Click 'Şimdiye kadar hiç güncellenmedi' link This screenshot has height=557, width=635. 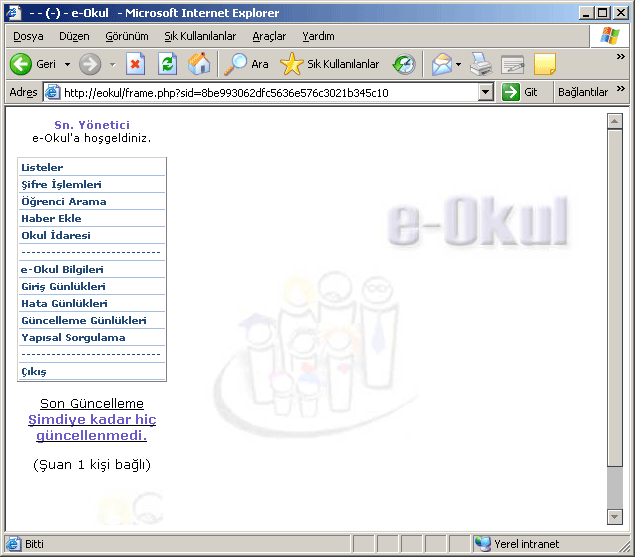(92, 427)
